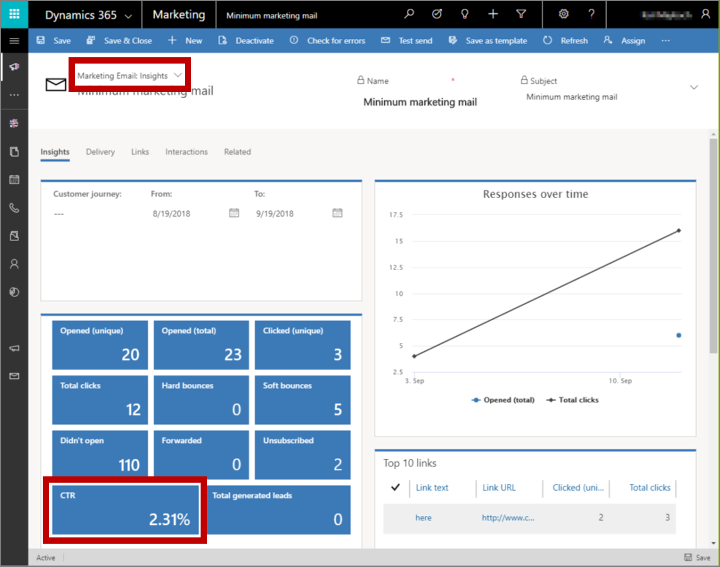Expand the header chevron beside Subject

694,88
